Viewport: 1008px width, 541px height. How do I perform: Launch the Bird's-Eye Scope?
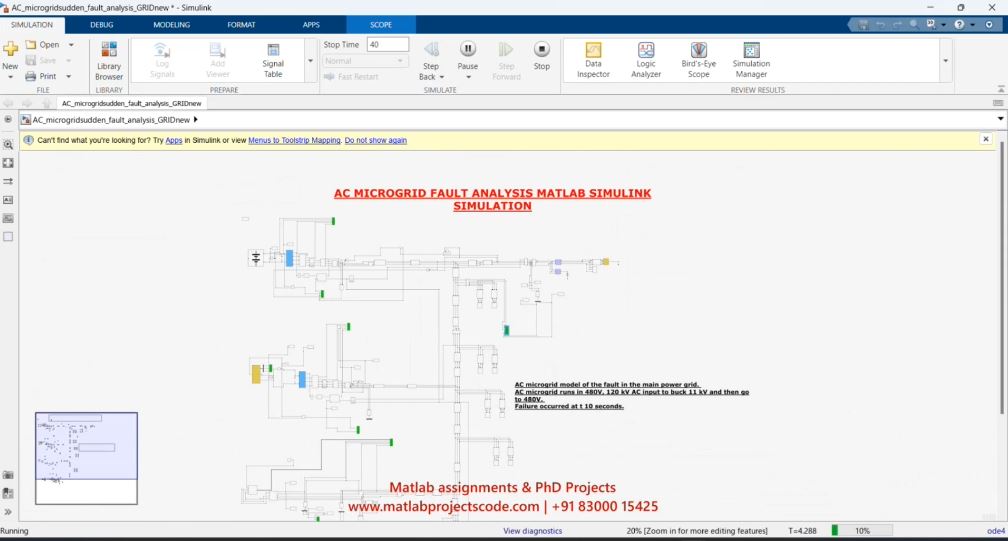pos(698,59)
